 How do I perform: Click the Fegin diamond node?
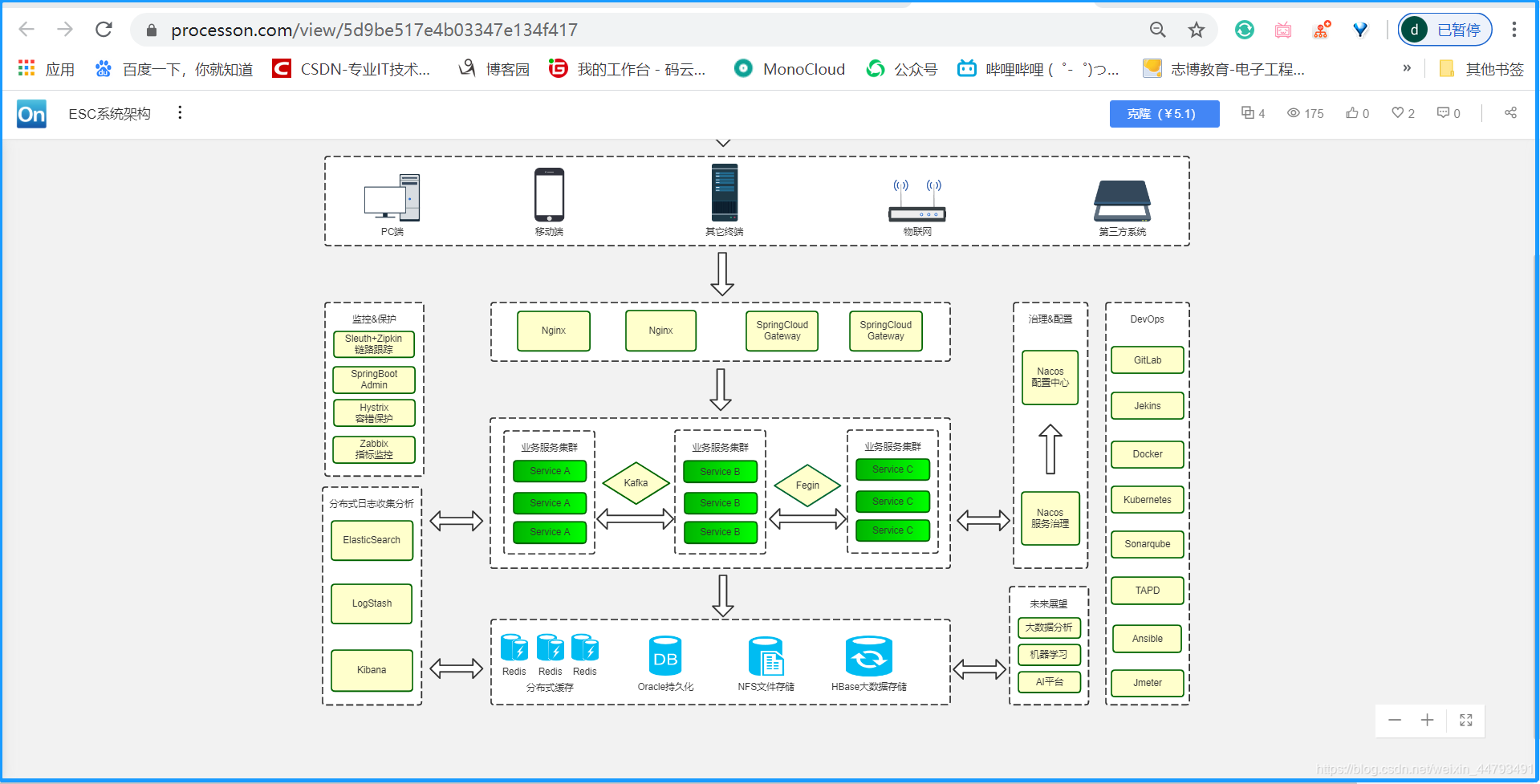pos(807,485)
